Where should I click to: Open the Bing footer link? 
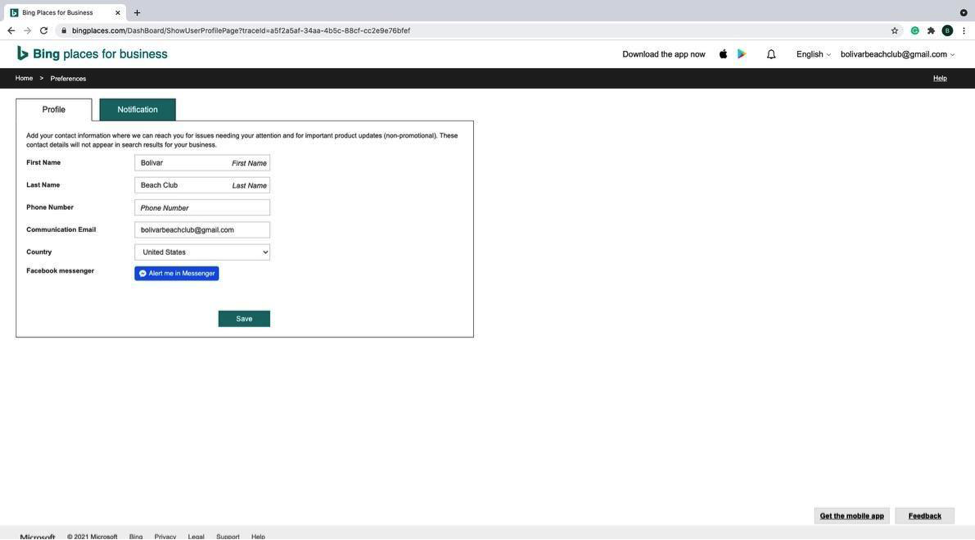136,536
